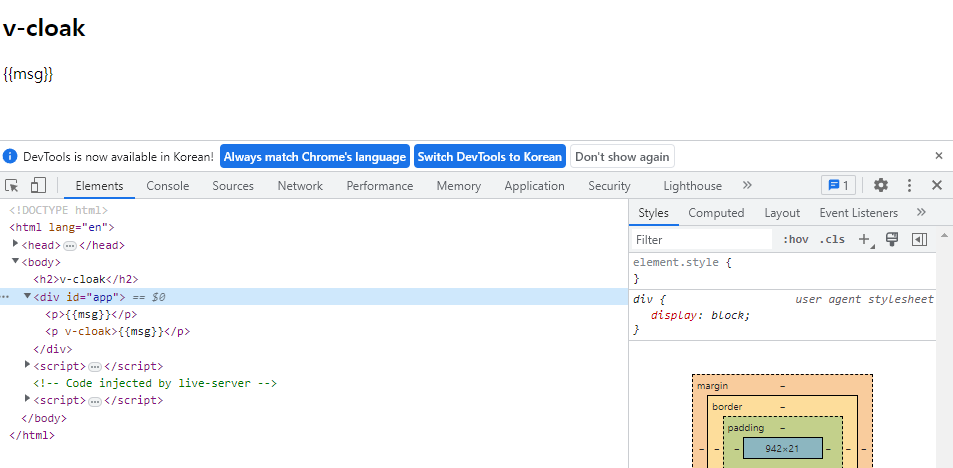Collapse the body element node
Image resolution: width=953 pixels, height=468 pixels.
pyautogui.click(x=16, y=261)
